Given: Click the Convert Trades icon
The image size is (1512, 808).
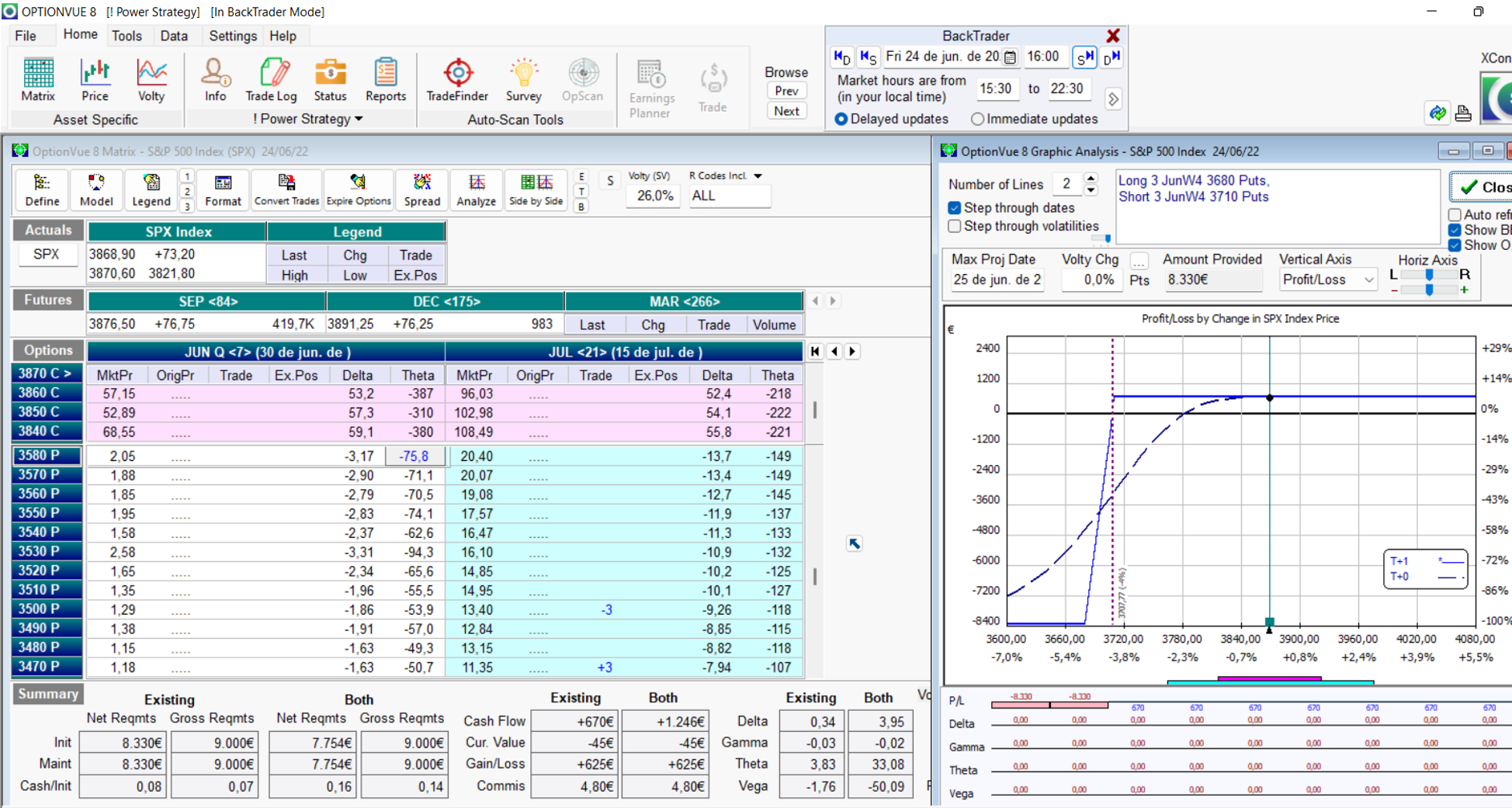Looking at the screenshot, I should (286, 190).
